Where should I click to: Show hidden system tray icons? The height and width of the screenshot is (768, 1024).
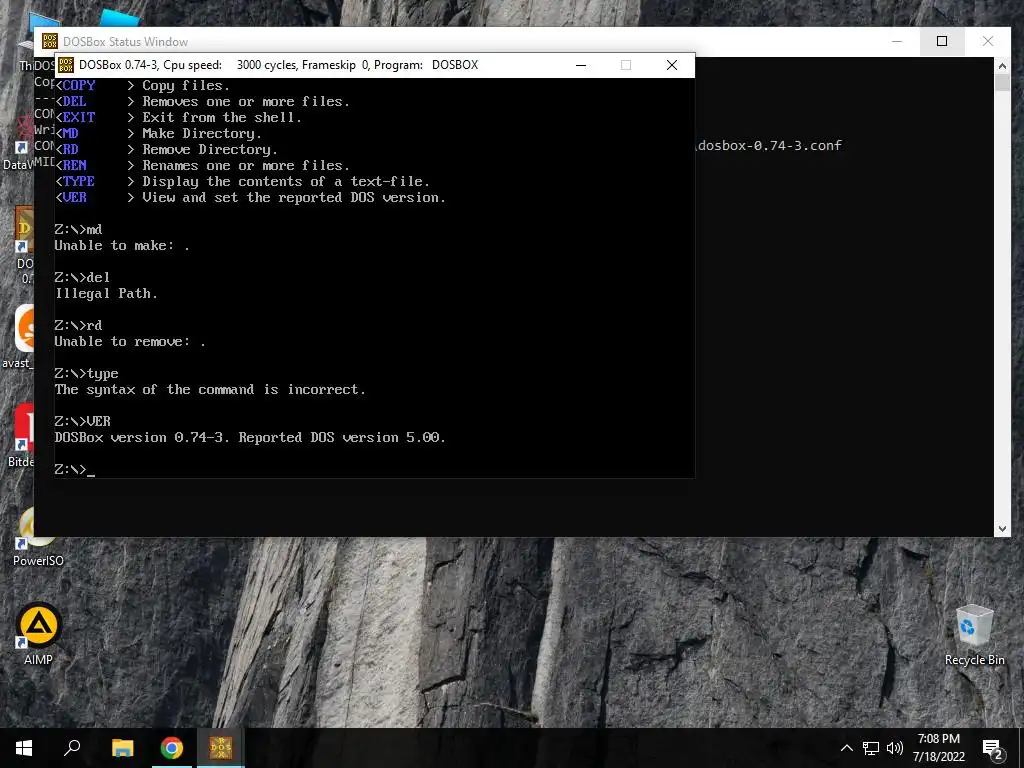tap(846, 748)
